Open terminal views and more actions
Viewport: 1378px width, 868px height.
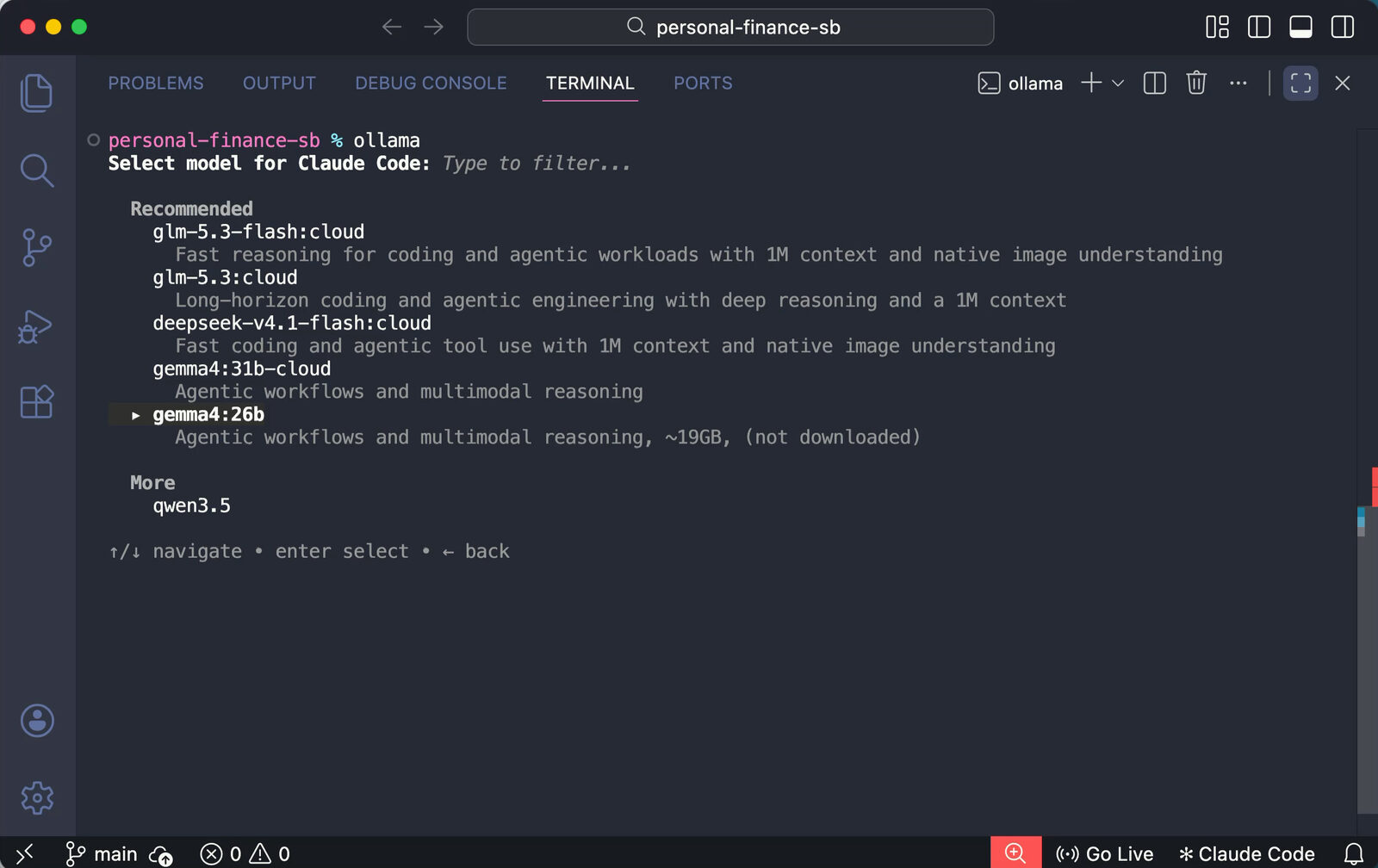click(1238, 83)
